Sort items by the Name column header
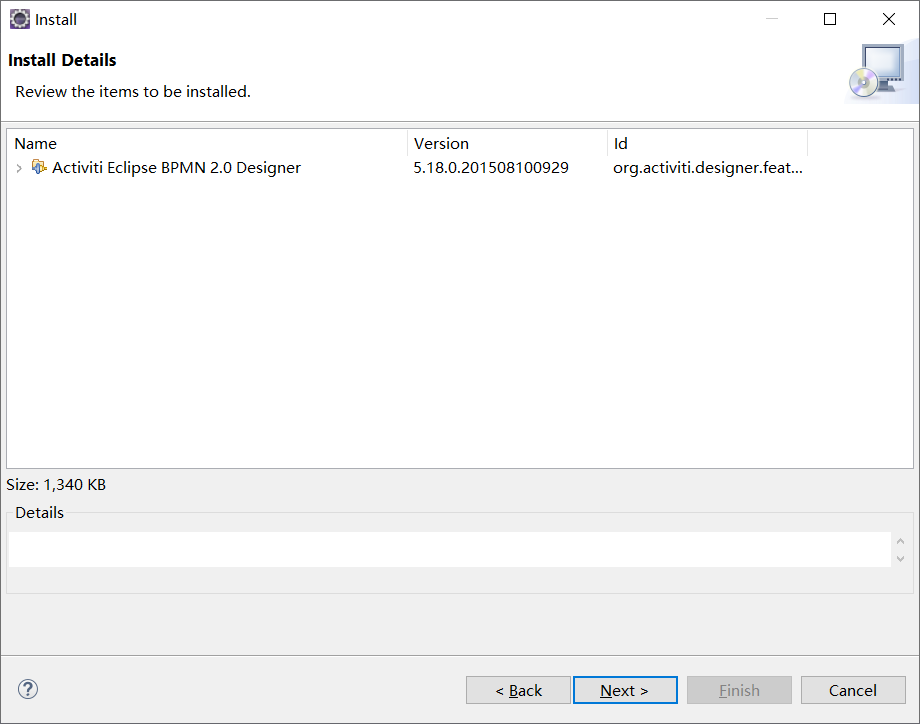Screen dimensions: 920x724 point(208,143)
